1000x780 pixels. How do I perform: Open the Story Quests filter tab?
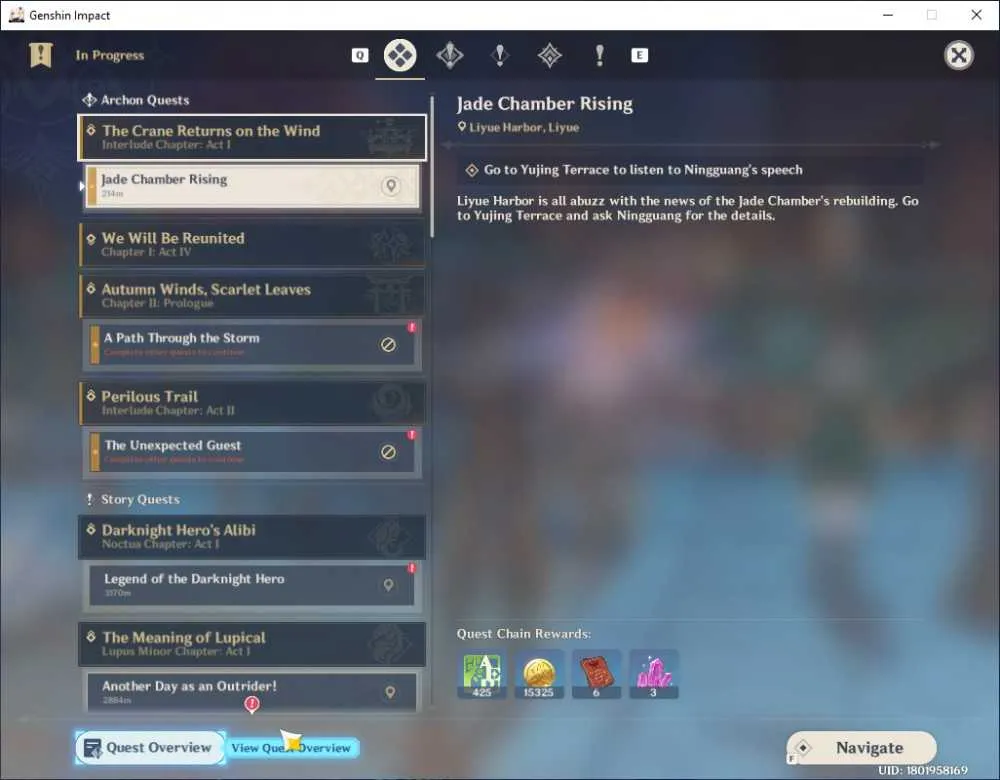pyautogui.click(x=499, y=55)
